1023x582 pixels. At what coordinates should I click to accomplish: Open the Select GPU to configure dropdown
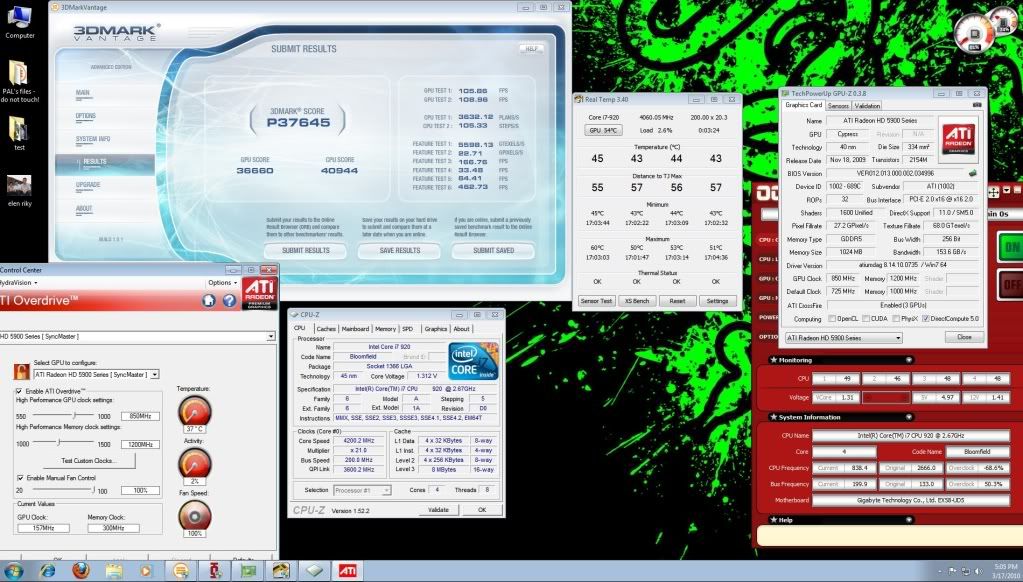(155, 375)
